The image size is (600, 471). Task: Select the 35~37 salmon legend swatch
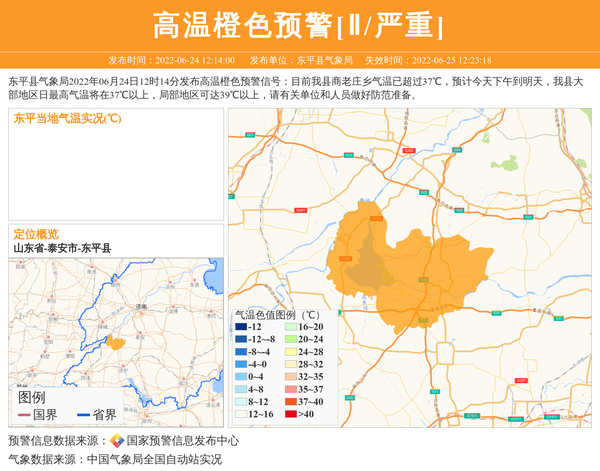291,389
